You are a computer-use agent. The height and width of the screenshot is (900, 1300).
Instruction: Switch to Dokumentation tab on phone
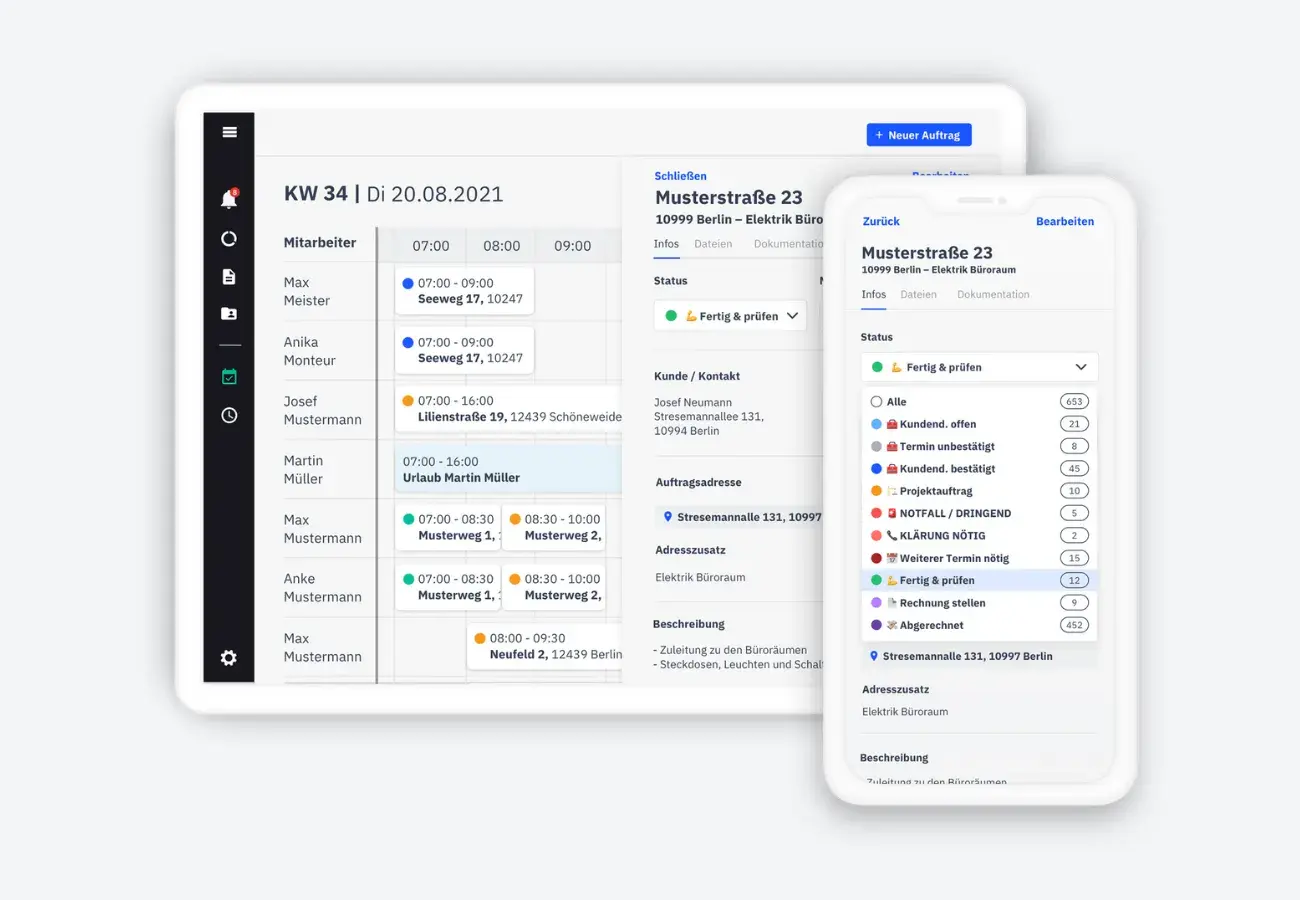[993, 295]
